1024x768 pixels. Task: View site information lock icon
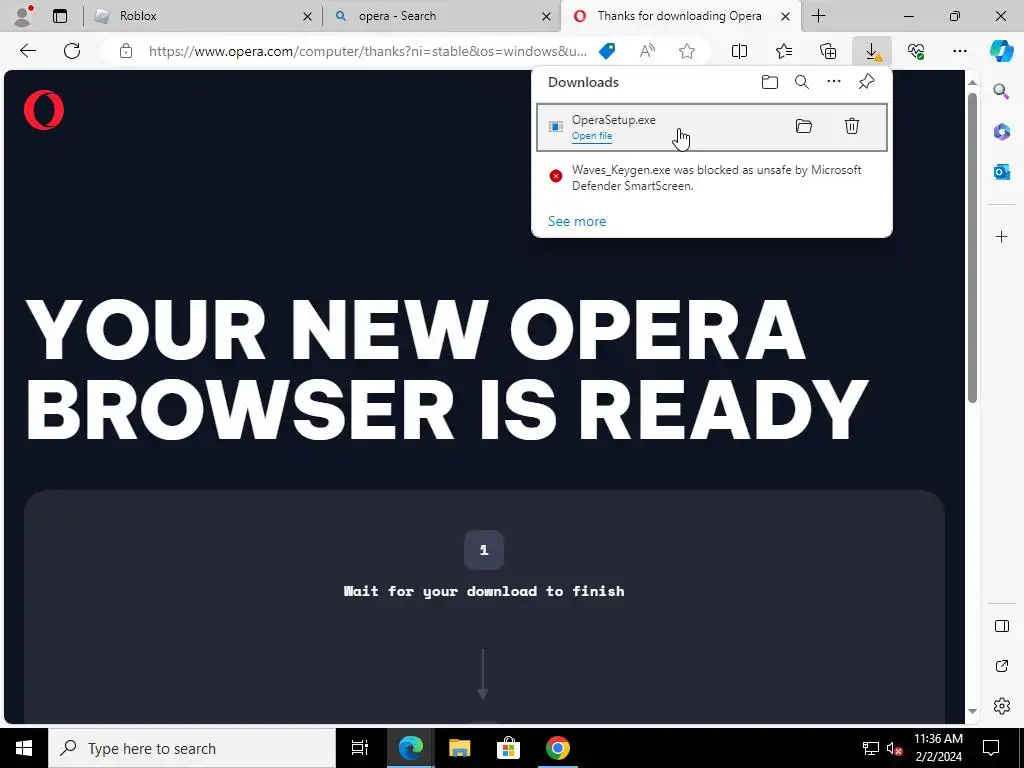126,51
